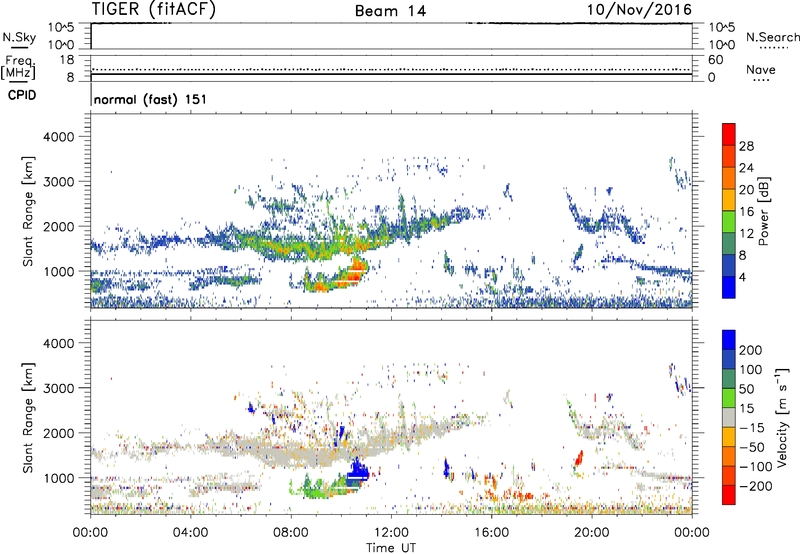
Task: Click the '-15' tick on the velocity colorbar
Action: point(752,428)
